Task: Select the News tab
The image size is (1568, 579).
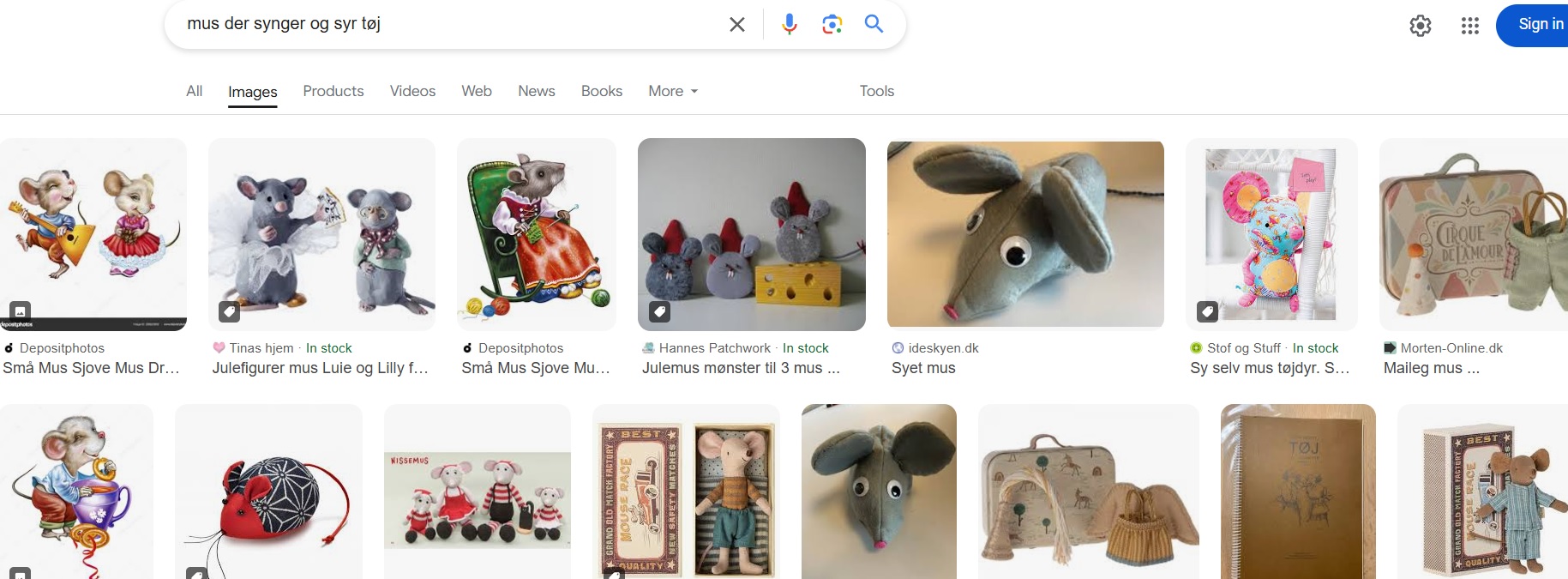Action: click(x=536, y=91)
